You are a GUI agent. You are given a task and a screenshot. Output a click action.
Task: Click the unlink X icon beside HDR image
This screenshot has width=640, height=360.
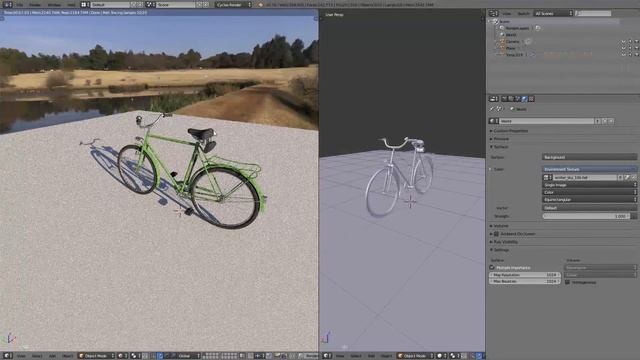[x=634, y=177]
